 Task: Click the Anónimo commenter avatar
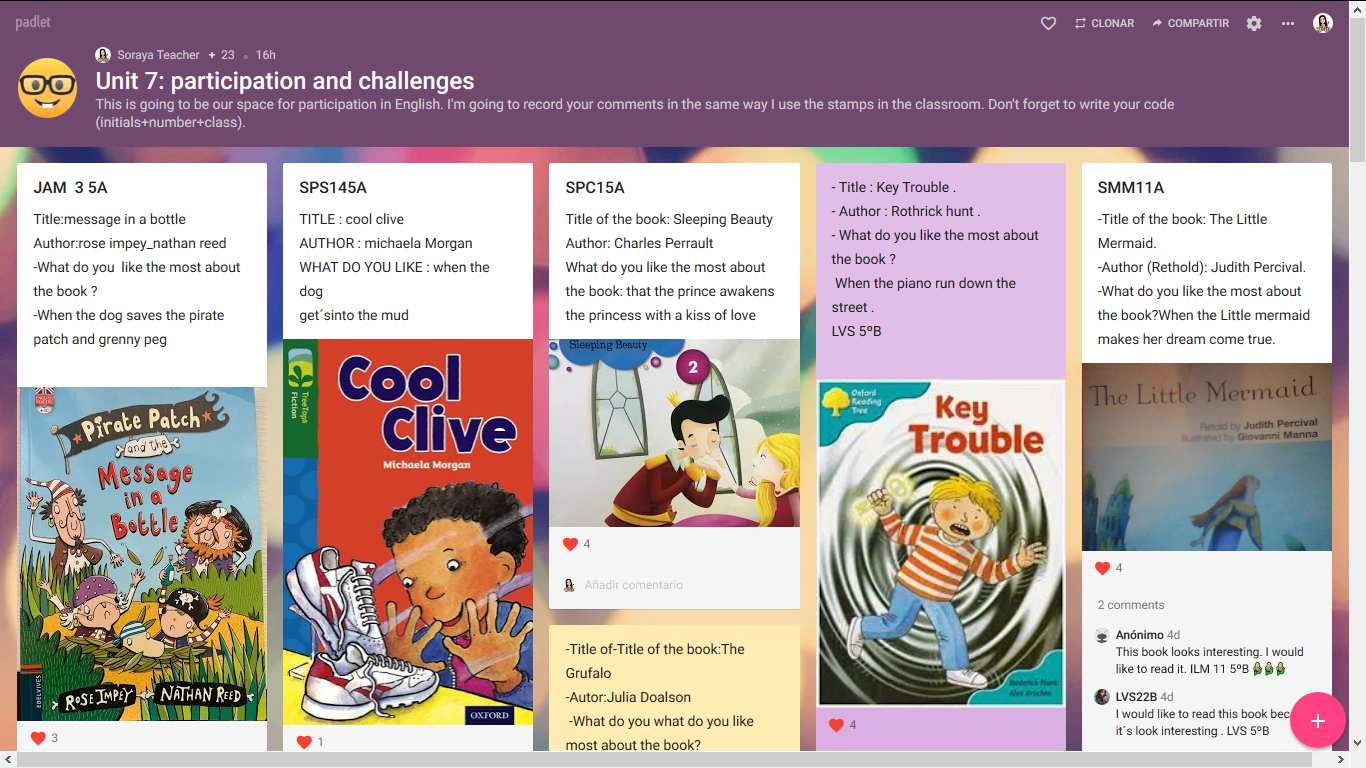click(1102, 635)
